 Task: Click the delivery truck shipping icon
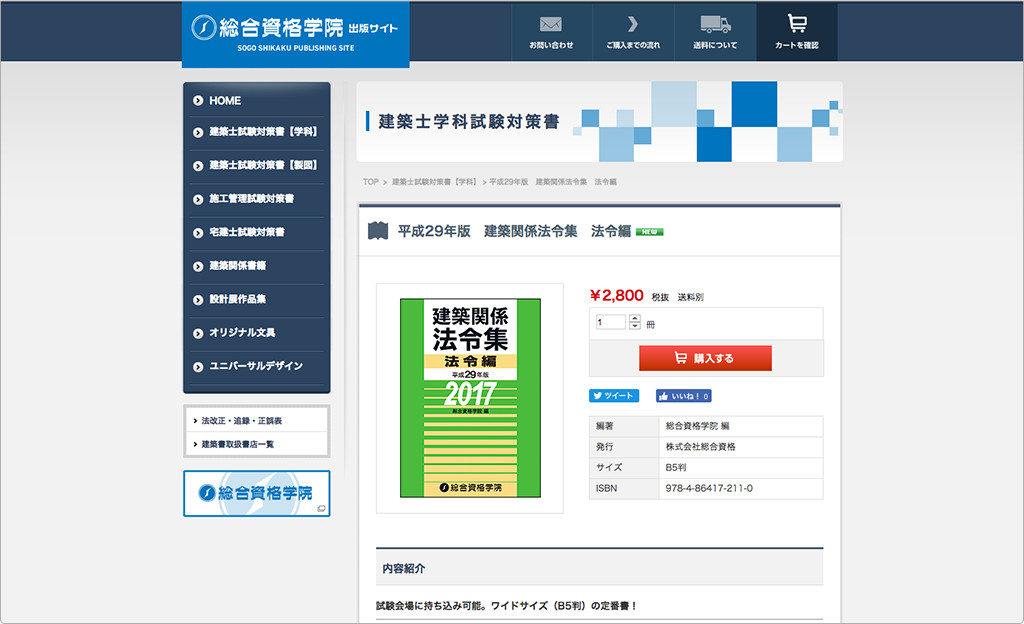(x=715, y=24)
